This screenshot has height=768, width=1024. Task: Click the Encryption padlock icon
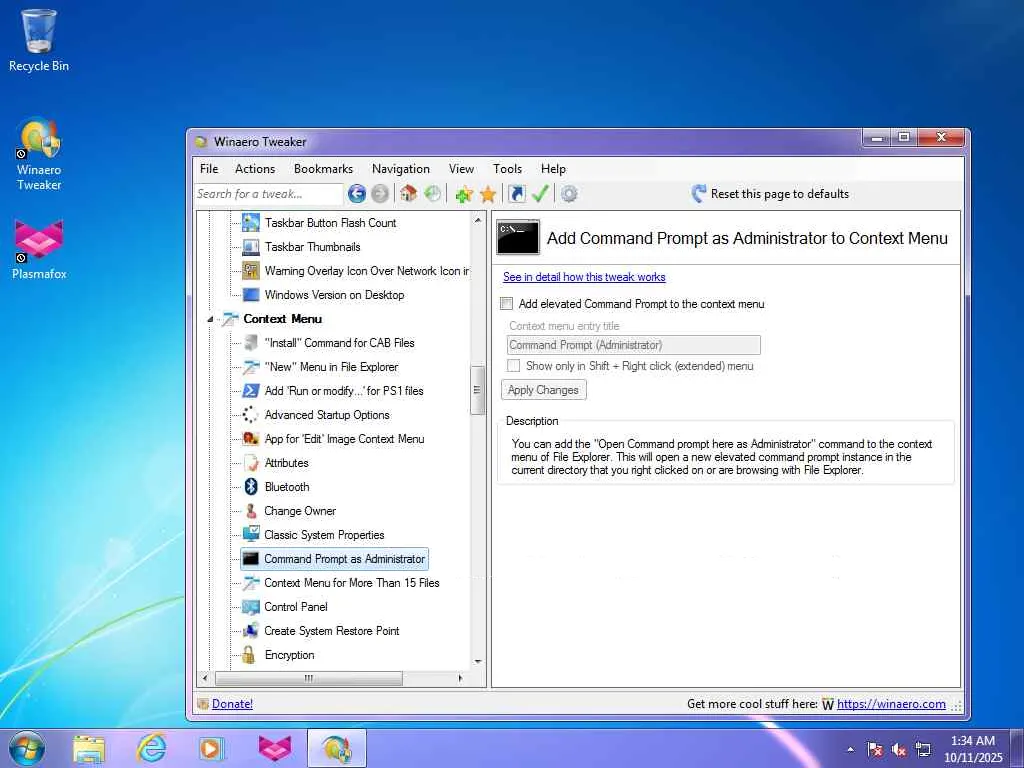click(x=248, y=654)
